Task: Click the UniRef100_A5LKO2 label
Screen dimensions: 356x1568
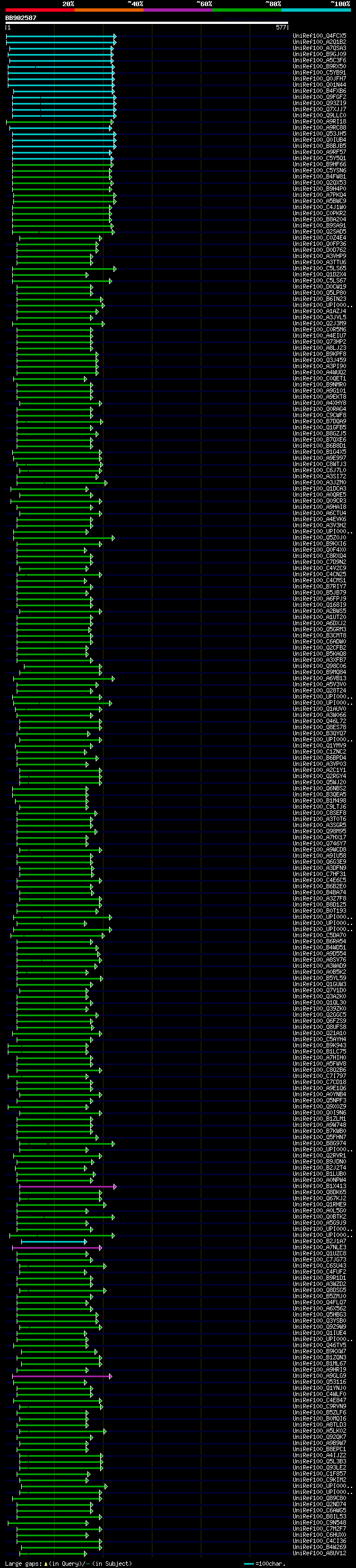Action: click(x=319, y=1431)
